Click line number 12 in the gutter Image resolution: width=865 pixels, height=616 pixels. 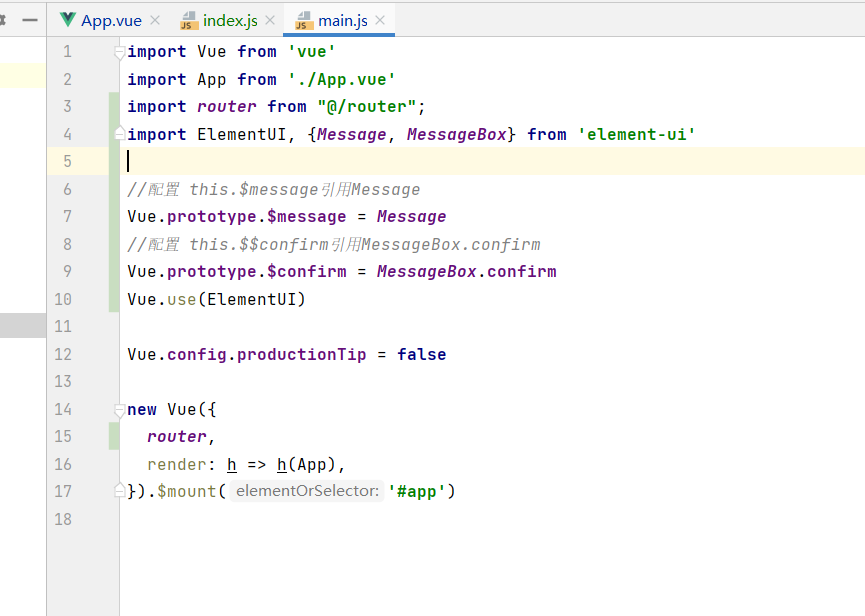63,354
